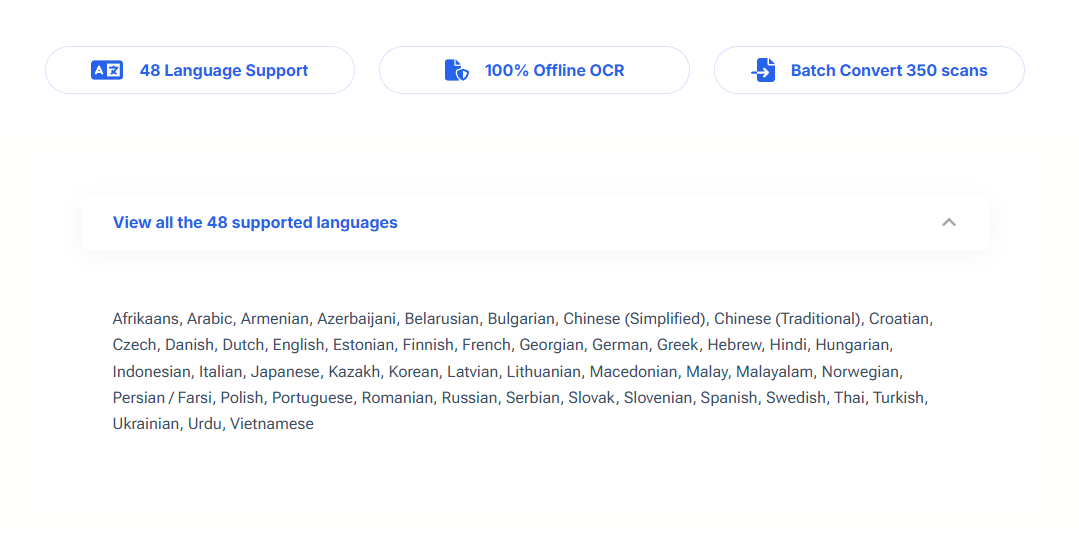Click 'Portuguese' in the language list
Screen dimensions: 1079x534
(312, 398)
